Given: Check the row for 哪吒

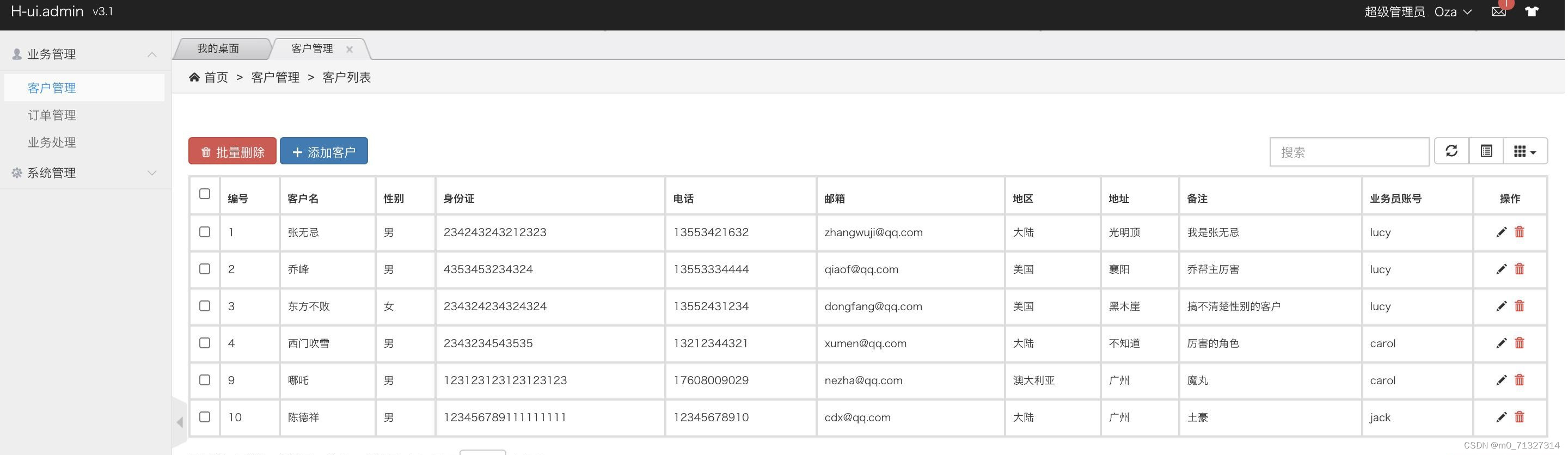Looking at the screenshot, I should tap(205, 381).
